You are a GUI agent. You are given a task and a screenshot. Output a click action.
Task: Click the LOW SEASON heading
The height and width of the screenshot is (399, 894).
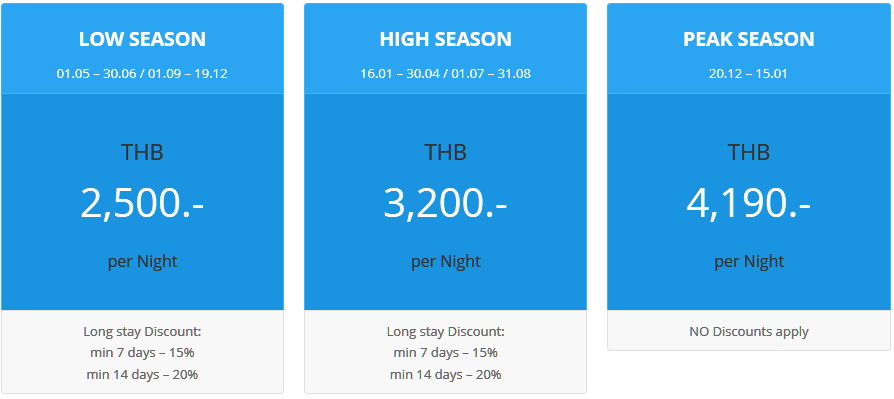pos(142,39)
